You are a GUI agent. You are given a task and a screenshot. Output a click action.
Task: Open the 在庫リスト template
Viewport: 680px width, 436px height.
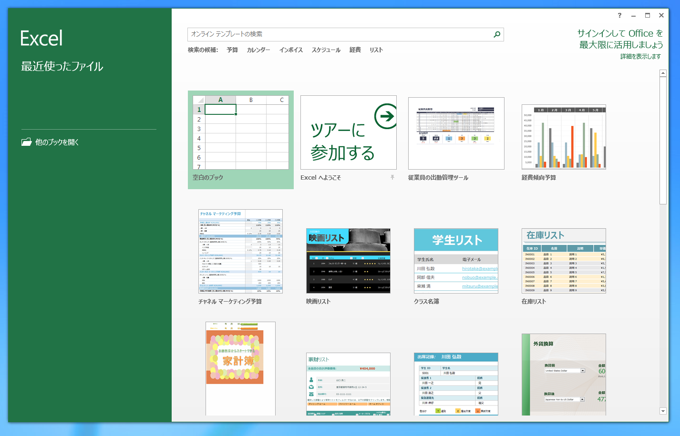pyautogui.click(x=563, y=261)
